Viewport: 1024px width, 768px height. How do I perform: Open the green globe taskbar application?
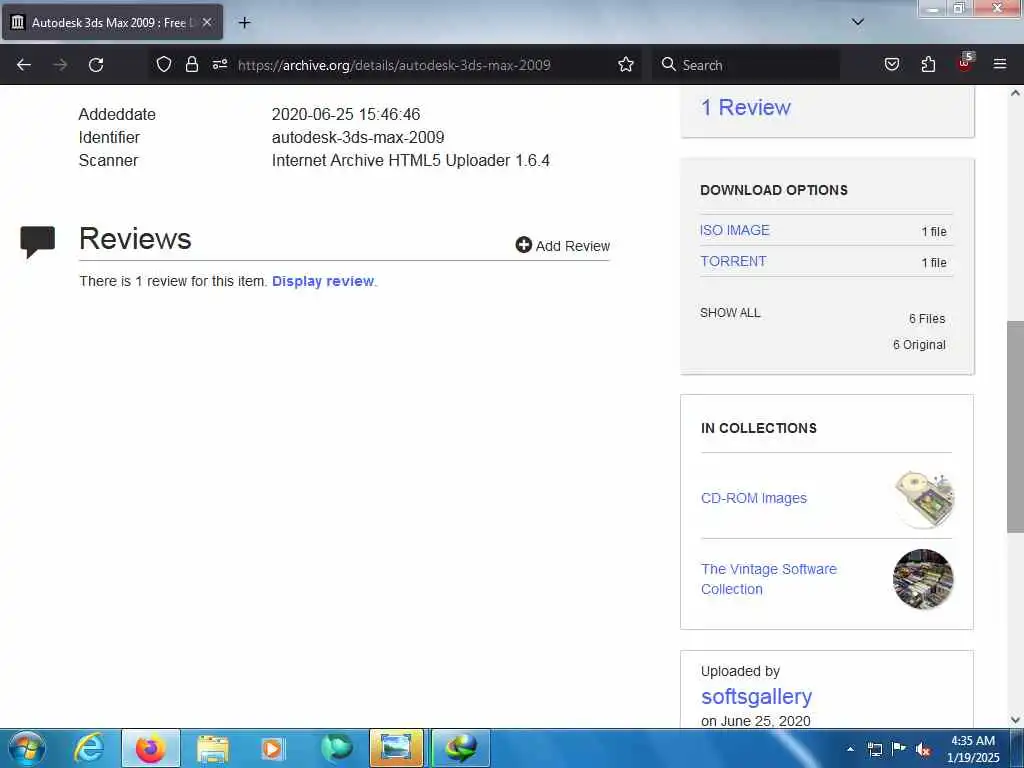pyautogui.click(x=336, y=748)
